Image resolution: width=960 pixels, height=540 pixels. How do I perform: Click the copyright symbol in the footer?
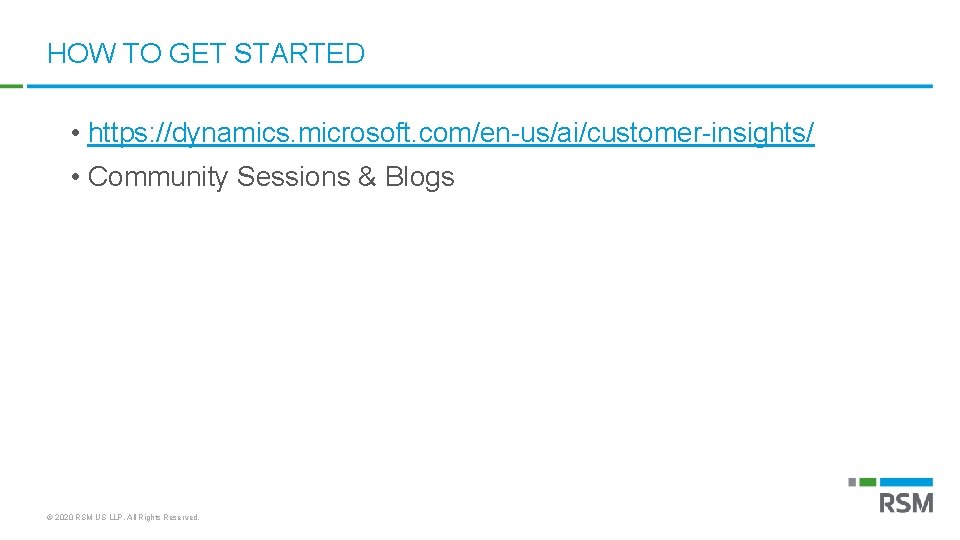50,518
